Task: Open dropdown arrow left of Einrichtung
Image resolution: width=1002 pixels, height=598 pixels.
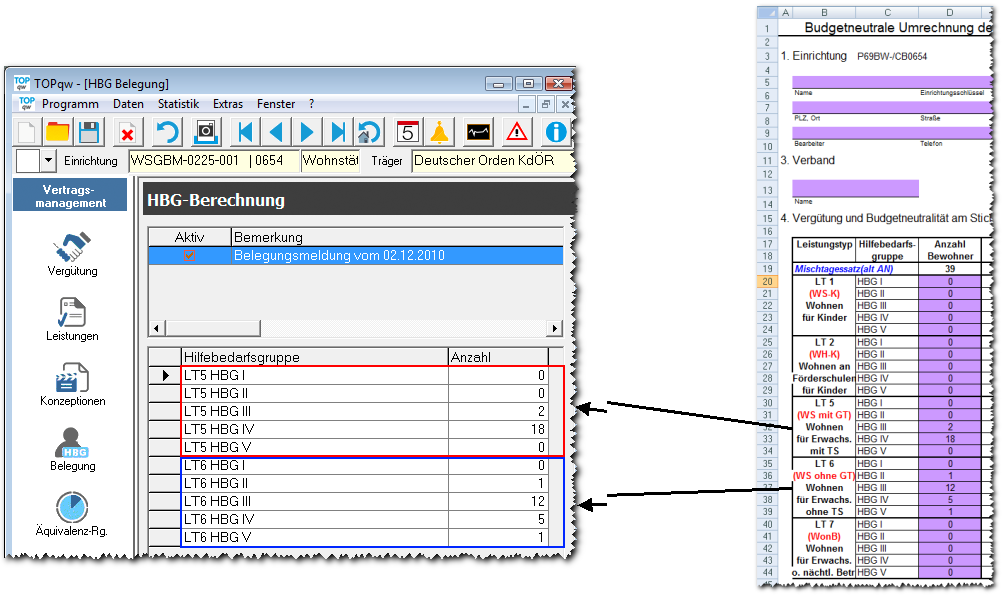Action: click(48, 161)
